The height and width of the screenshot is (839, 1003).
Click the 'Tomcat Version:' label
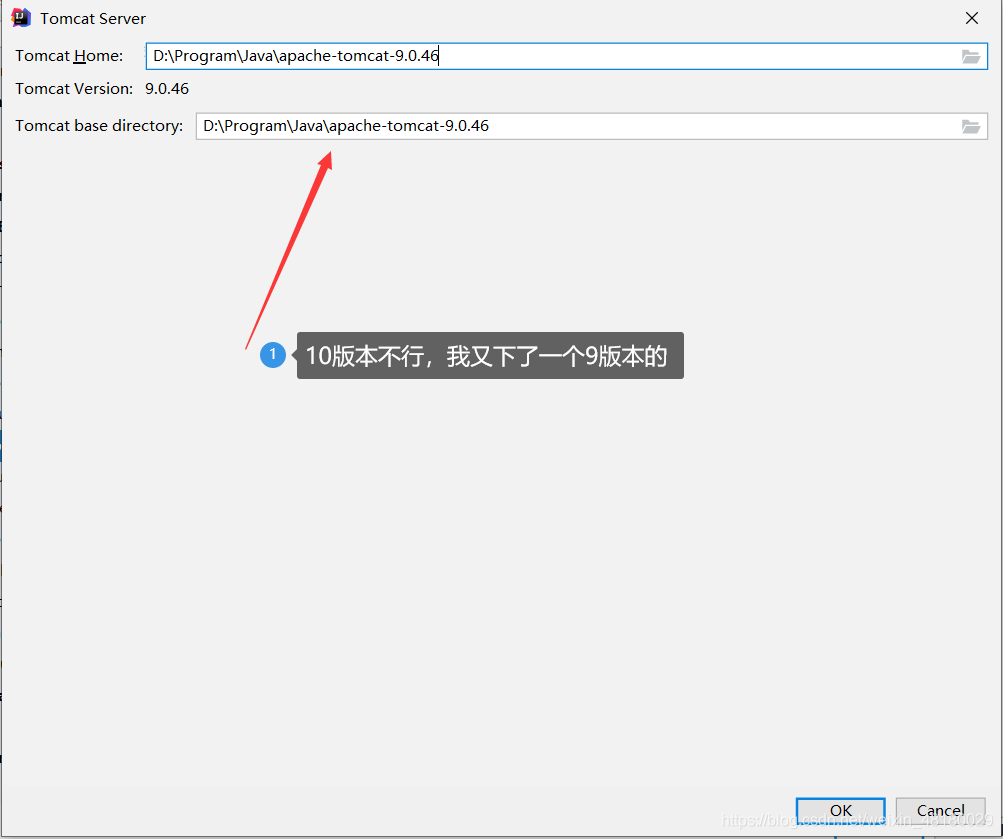click(x=74, y=89)
